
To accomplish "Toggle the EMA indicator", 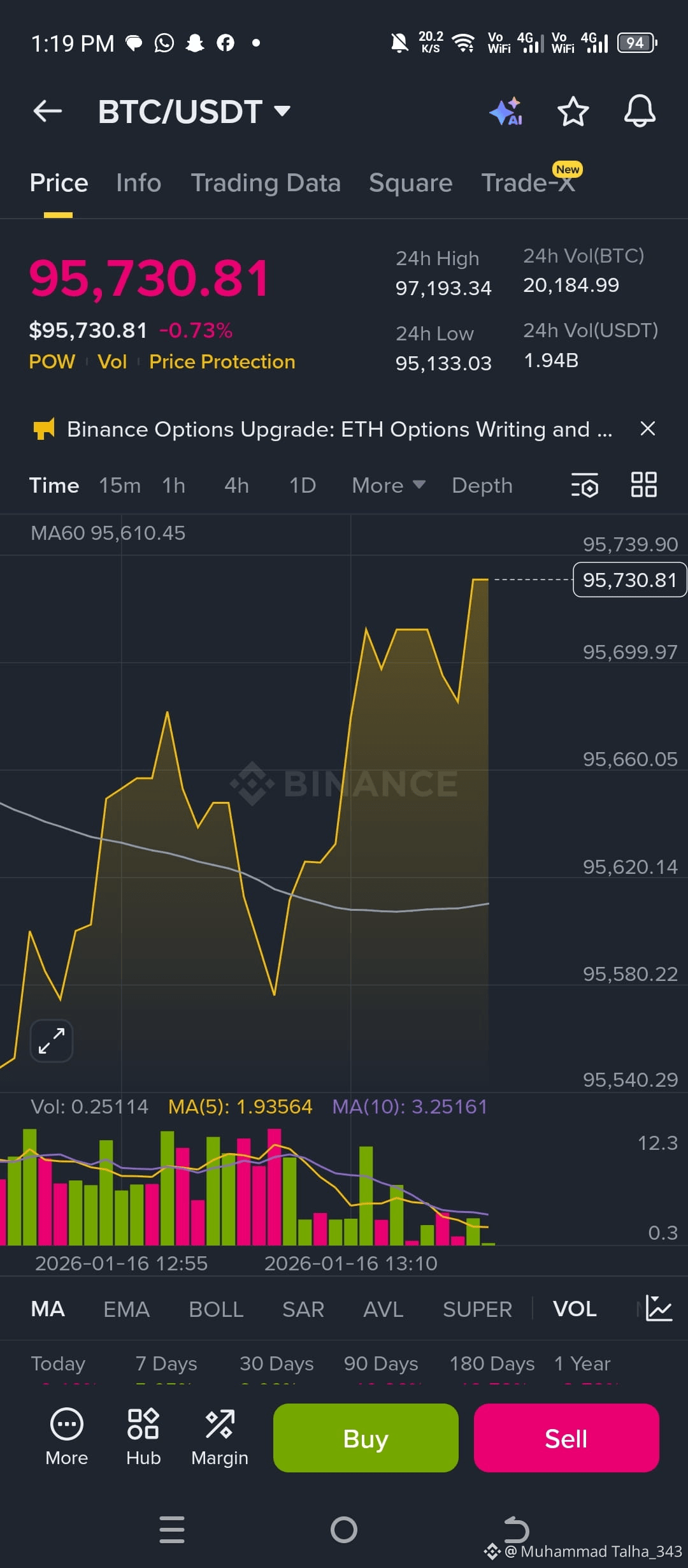I will (x=126, y=1309).
